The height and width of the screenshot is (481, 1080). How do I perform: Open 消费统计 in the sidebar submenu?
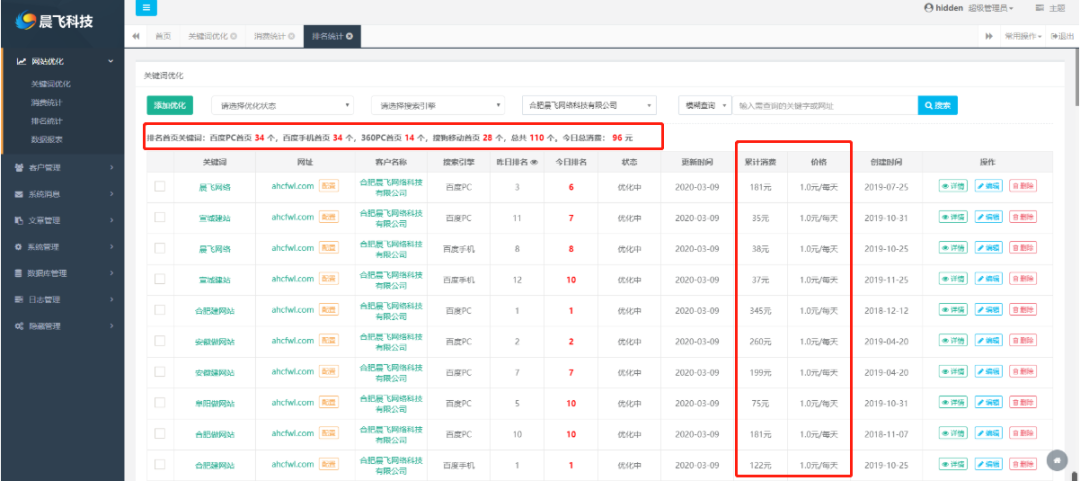point(48,103)
